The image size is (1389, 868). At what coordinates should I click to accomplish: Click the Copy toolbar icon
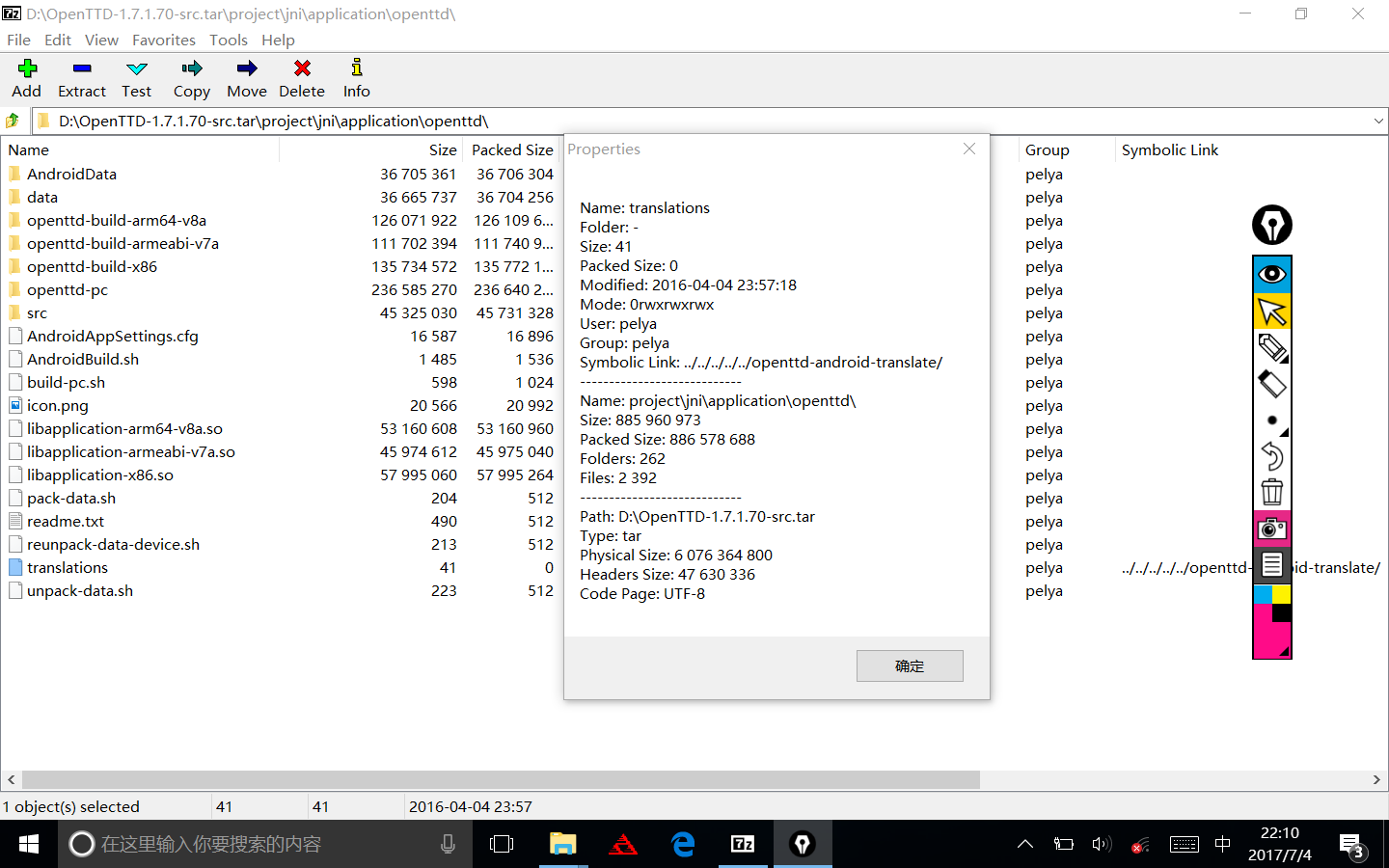[x=192, y=68]
